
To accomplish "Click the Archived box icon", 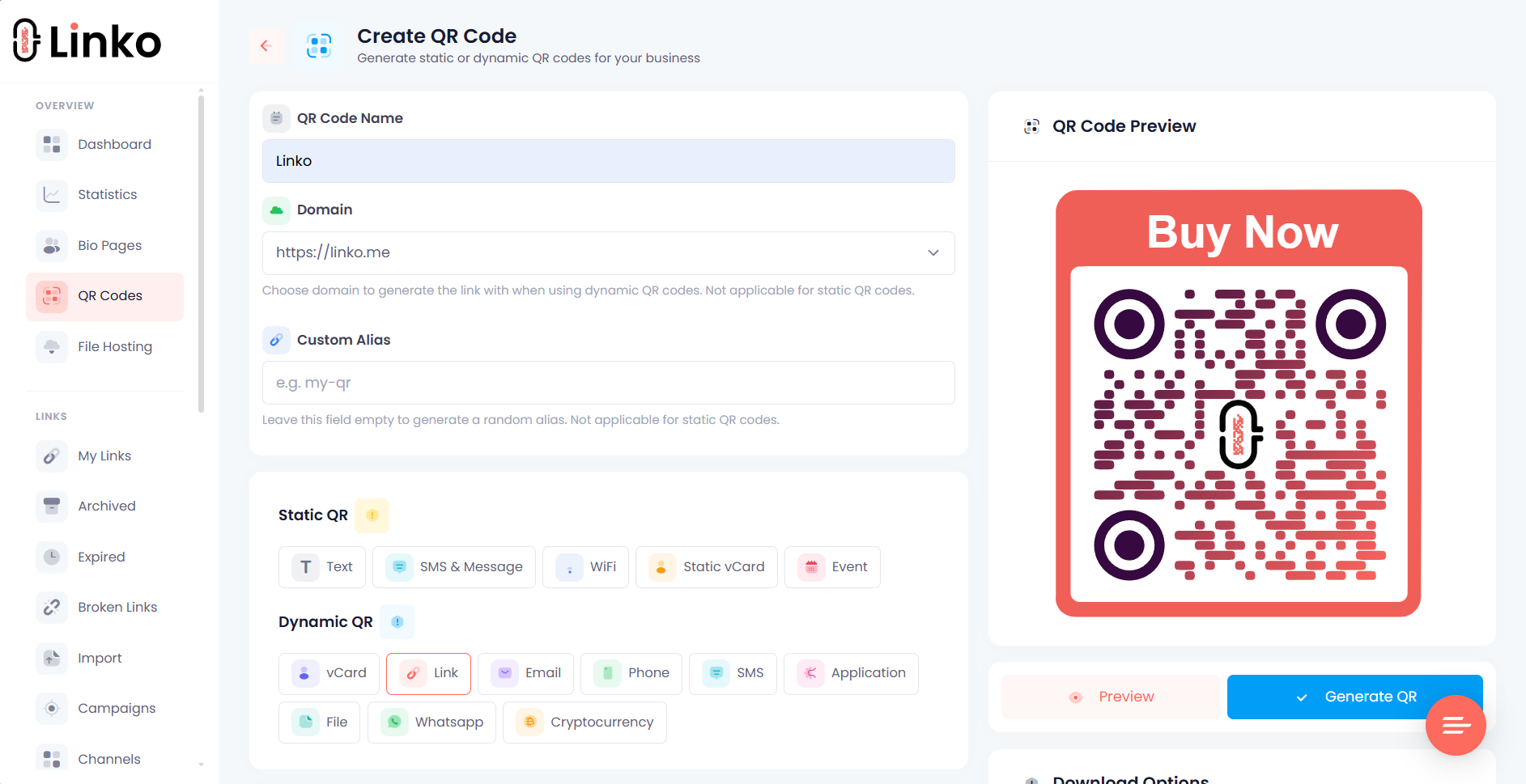I will (52, 506).
